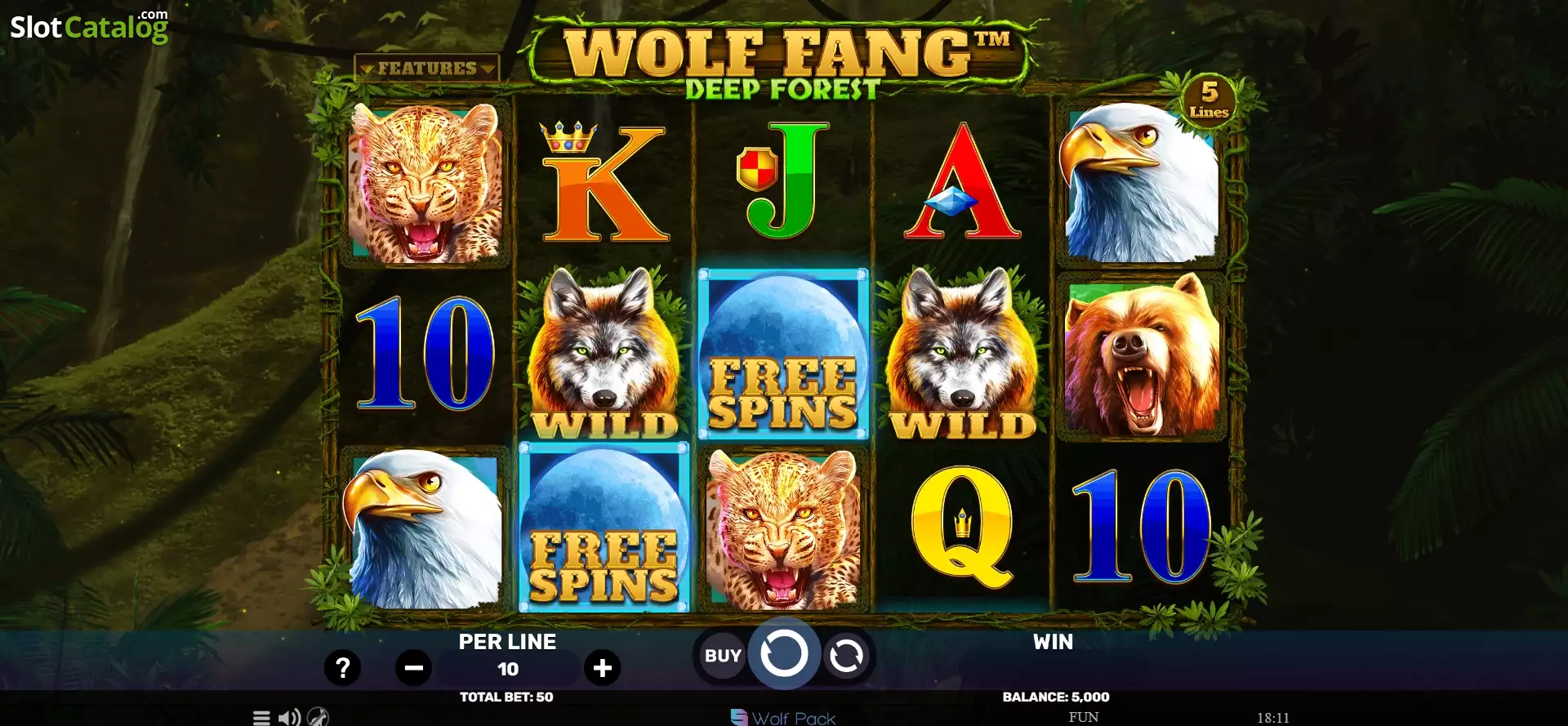Viewport: 1568px width, 726px height.
Task: Select the roaring bear symbol
Action: coord(1142,357)
